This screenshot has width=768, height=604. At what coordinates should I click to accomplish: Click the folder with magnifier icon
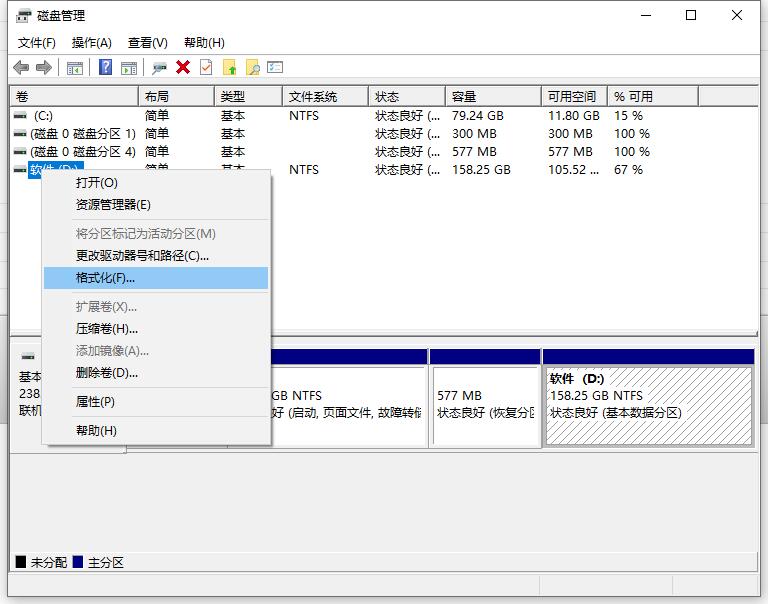coord(253,67)
